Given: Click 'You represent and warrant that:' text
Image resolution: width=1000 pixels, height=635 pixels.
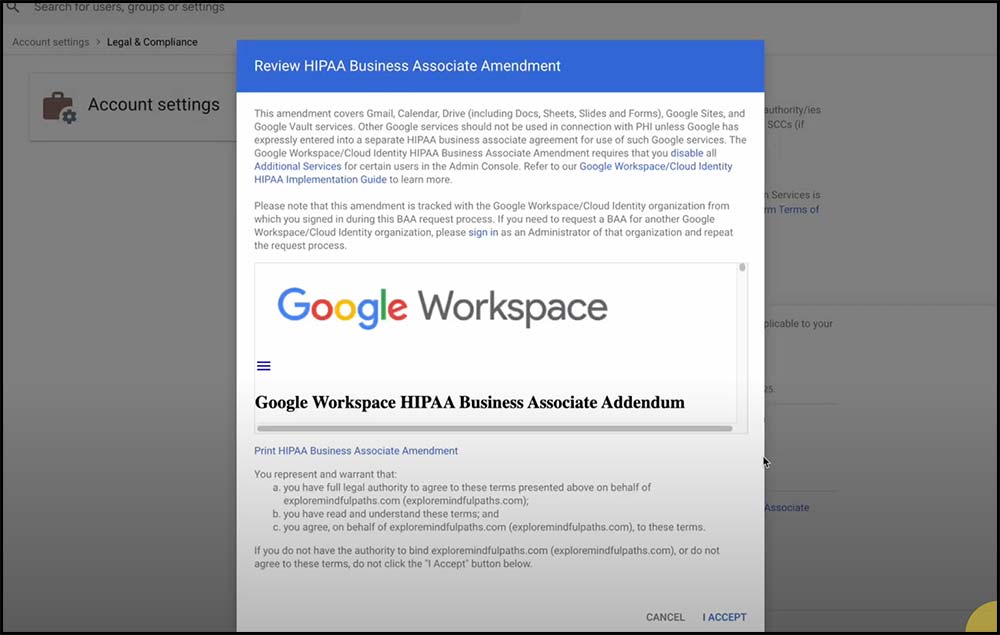Looking at the screenshot, I should click(325, 474).
